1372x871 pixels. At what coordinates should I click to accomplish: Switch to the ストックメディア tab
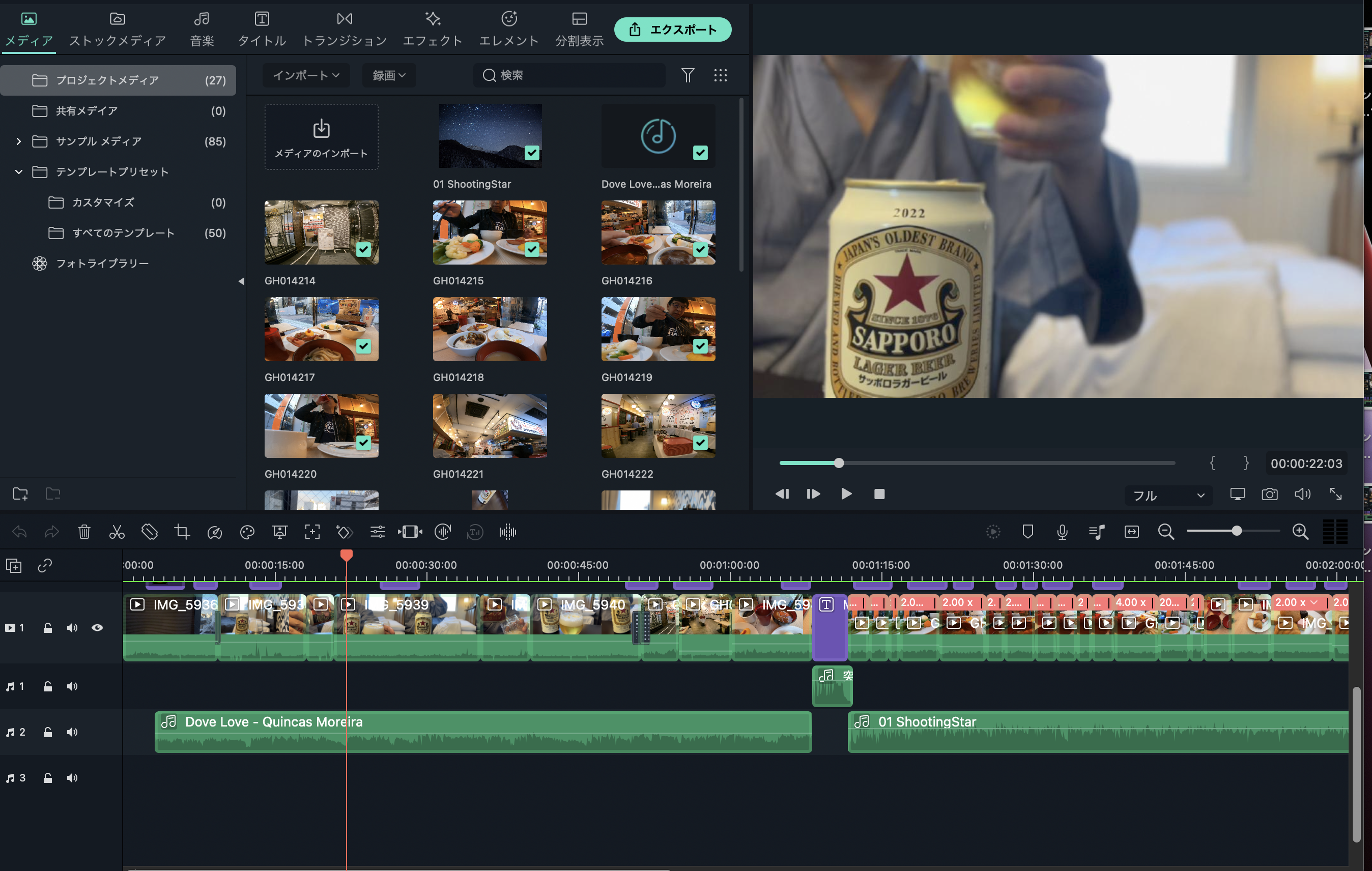tap(118, 29)
